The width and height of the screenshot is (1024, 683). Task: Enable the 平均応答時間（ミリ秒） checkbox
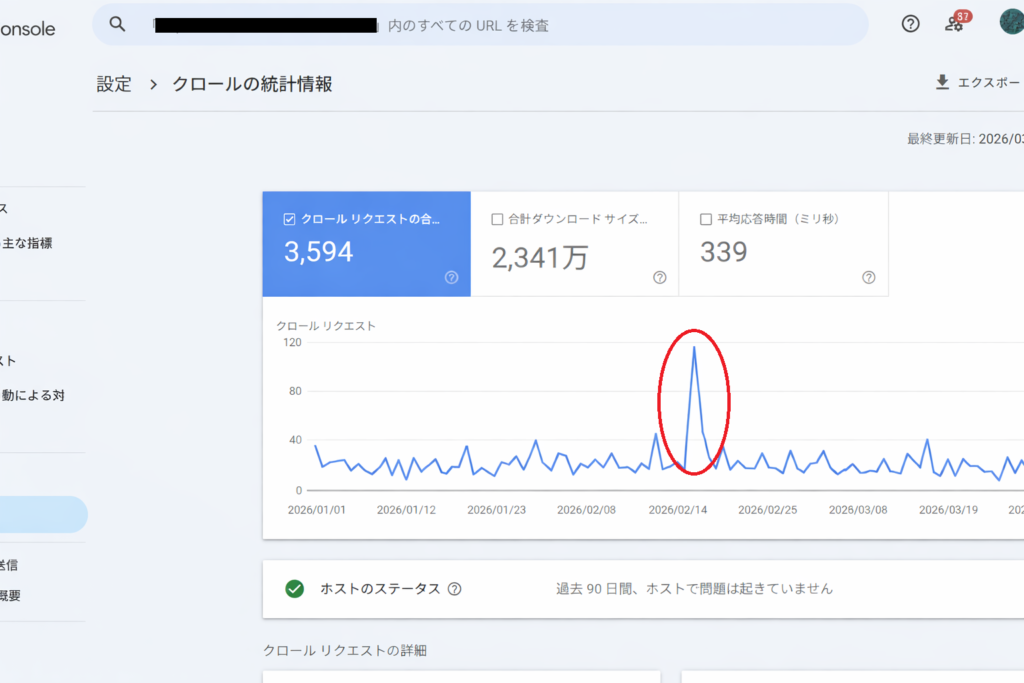706,219
